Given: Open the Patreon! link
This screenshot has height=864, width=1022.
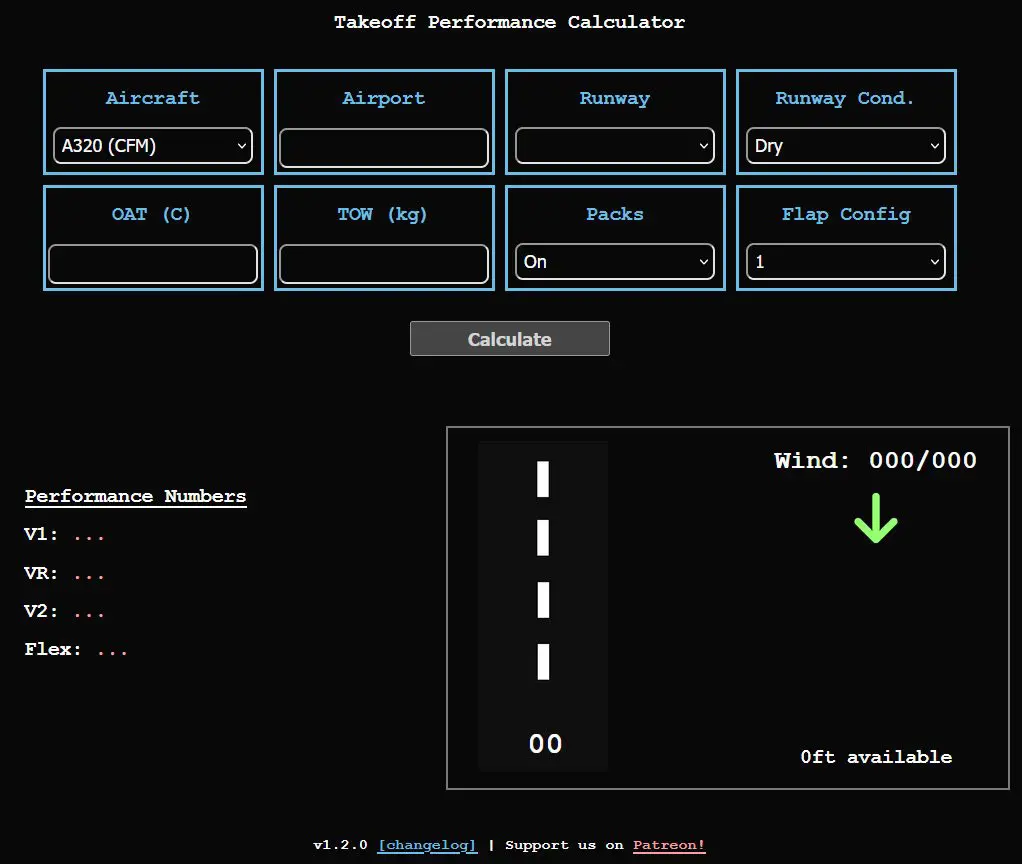Looking at the screenshot, I should (x=669, y=845).
